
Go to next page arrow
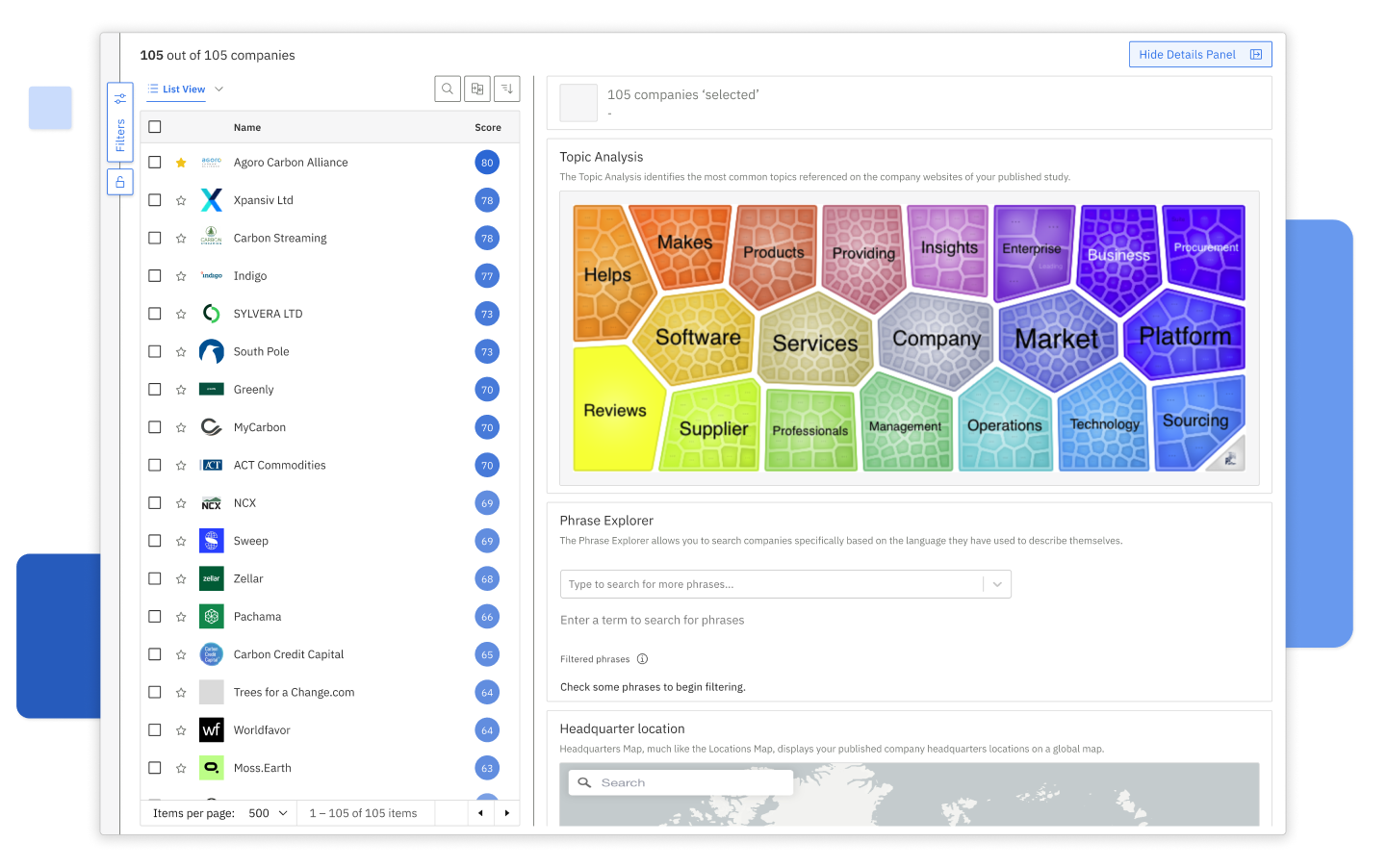(x=507, y=813)
